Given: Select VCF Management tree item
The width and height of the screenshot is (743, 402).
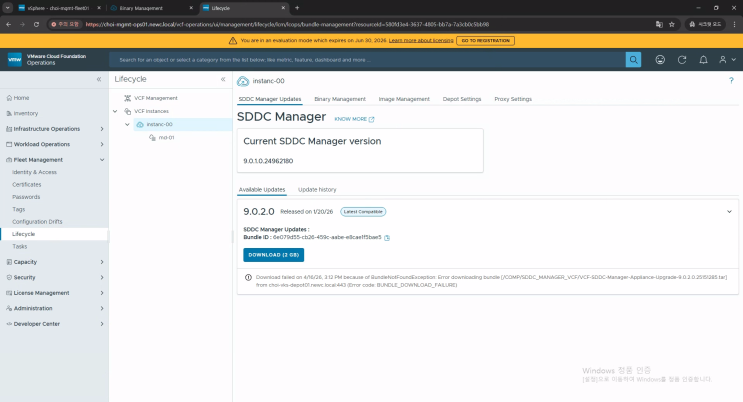Looking at the screenshot, I should pyautogui.click(x=155, y=98).
